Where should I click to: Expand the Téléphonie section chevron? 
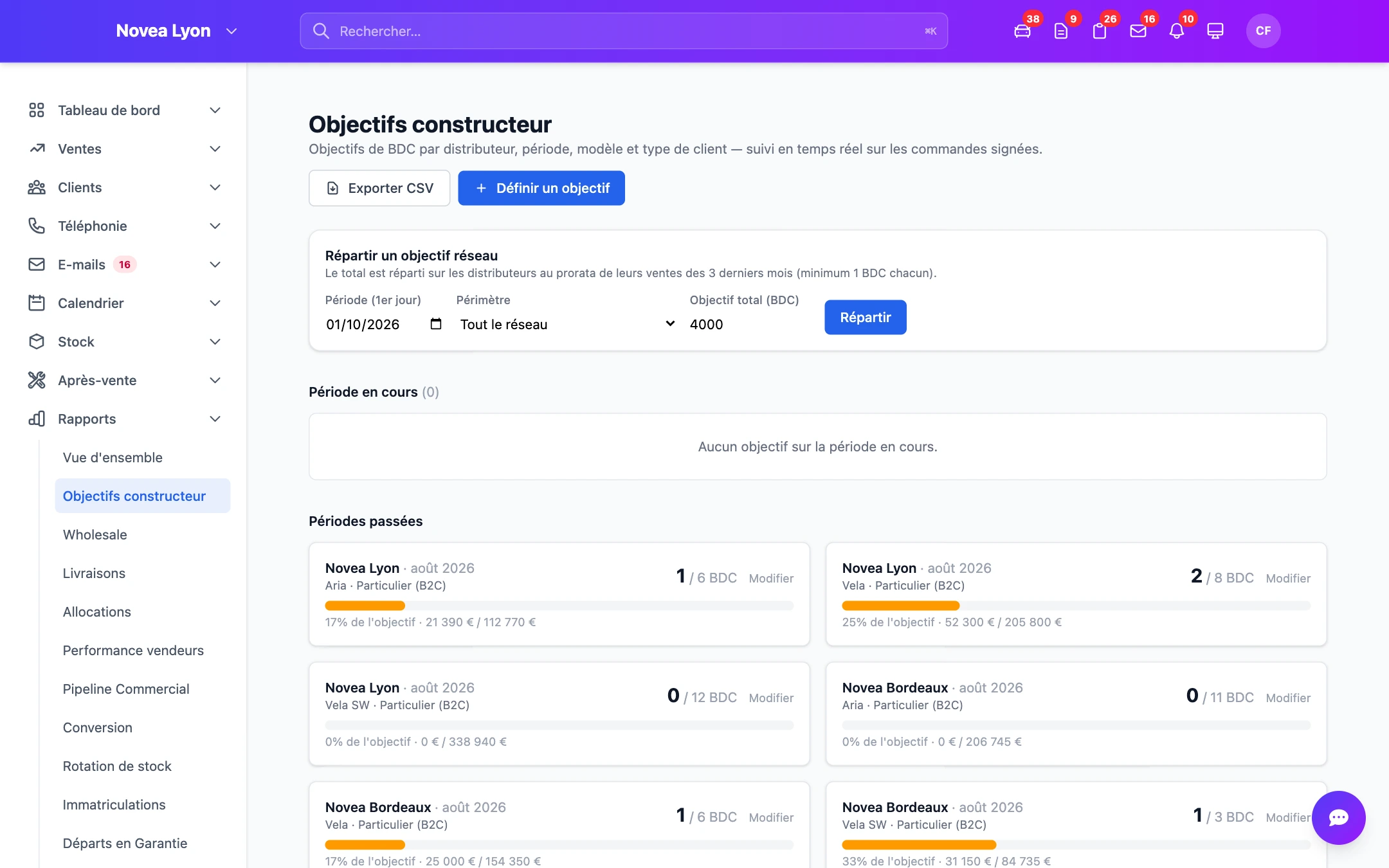(x=215, y=226)
